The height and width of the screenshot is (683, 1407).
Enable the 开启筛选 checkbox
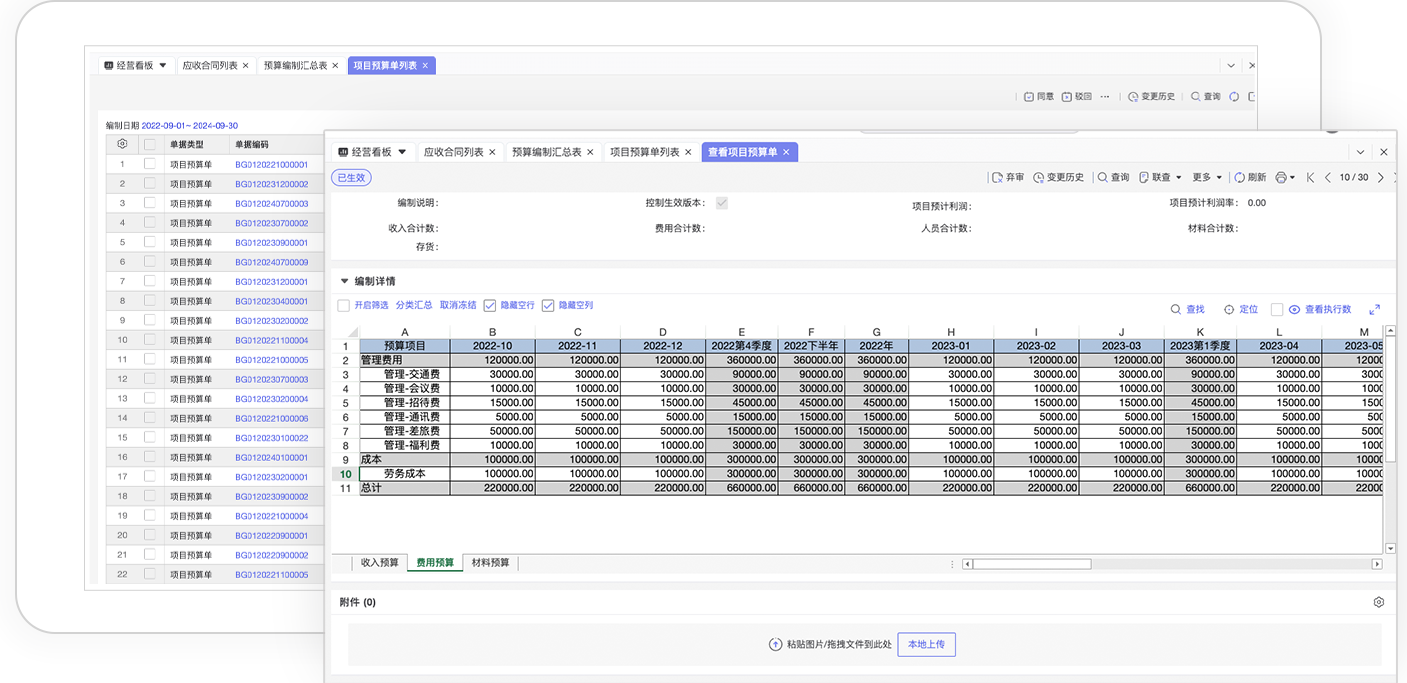[x=344, y=306]
